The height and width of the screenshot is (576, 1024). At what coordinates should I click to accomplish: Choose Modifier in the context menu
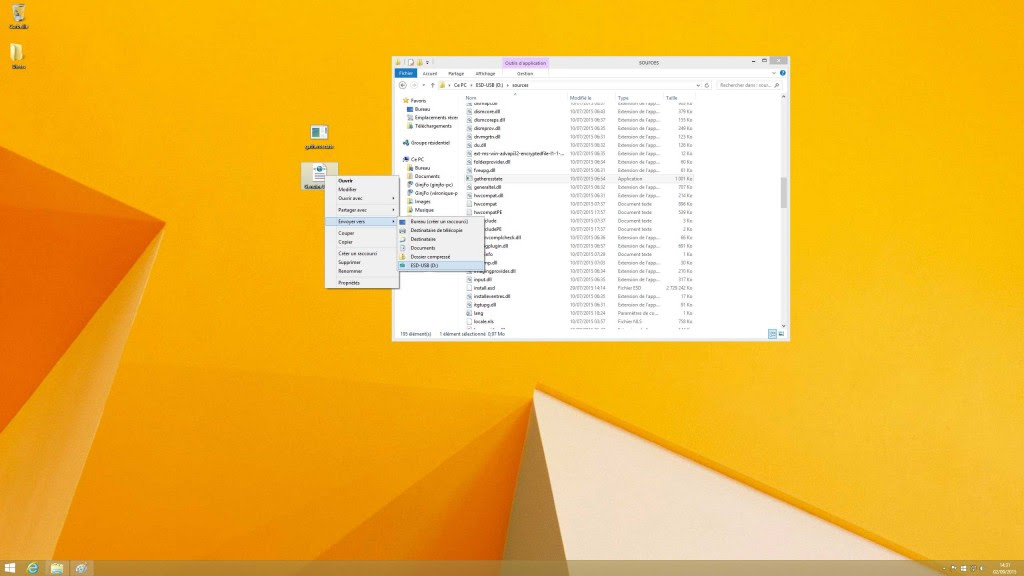click(x=362, y=189)
